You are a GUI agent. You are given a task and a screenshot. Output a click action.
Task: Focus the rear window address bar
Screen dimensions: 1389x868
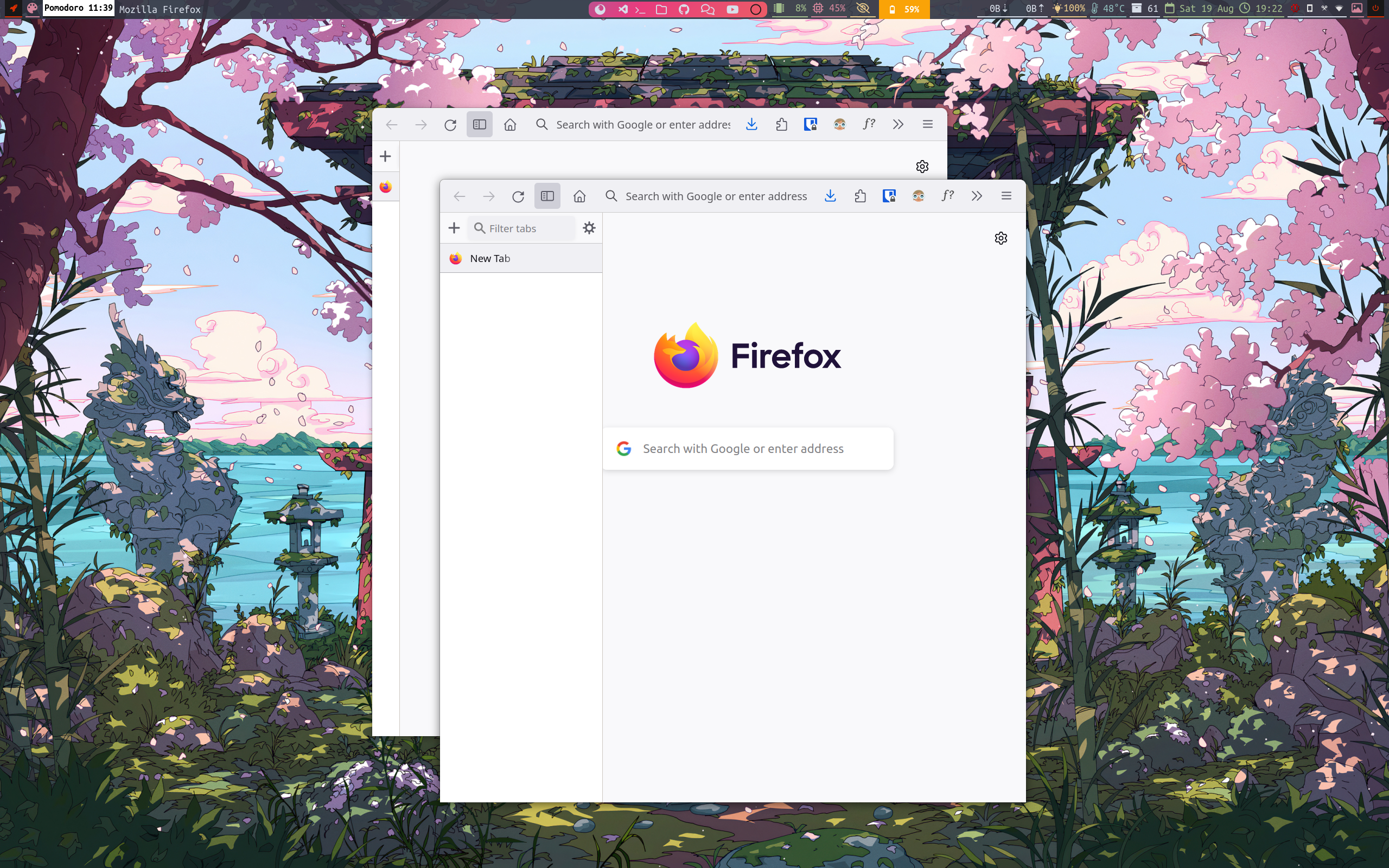pos(633,125)
